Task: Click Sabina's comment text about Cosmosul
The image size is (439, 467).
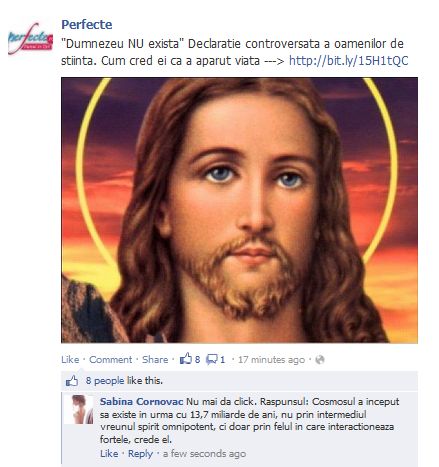Action: point(247,421)
